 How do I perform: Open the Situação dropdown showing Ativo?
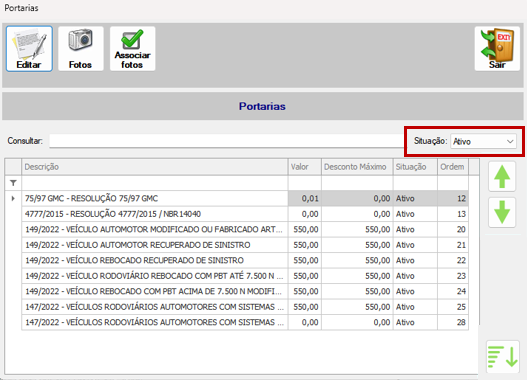coord(483,141)
